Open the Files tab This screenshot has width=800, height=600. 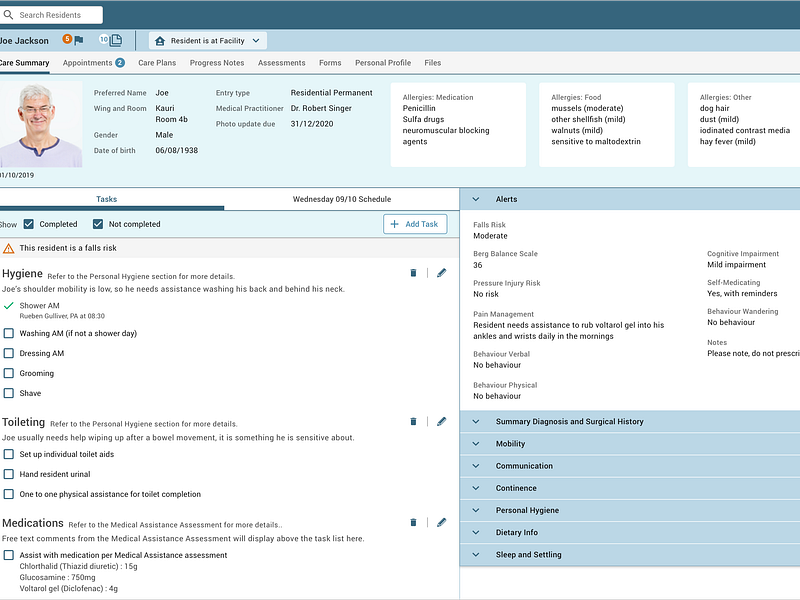(433, 63)
